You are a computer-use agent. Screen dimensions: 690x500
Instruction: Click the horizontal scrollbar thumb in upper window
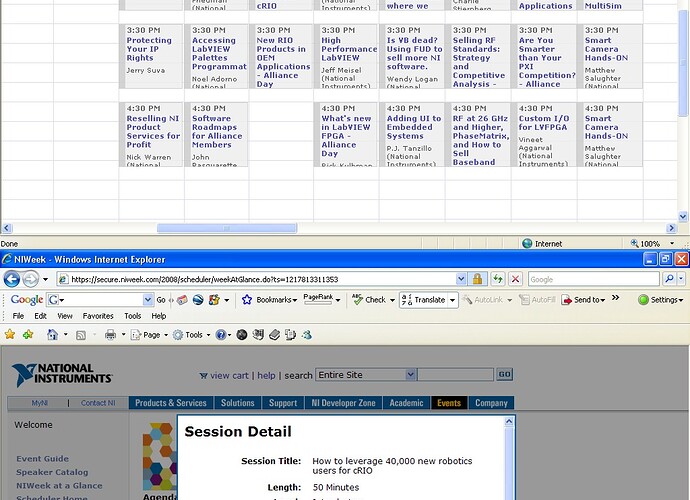tap(227, 228)
